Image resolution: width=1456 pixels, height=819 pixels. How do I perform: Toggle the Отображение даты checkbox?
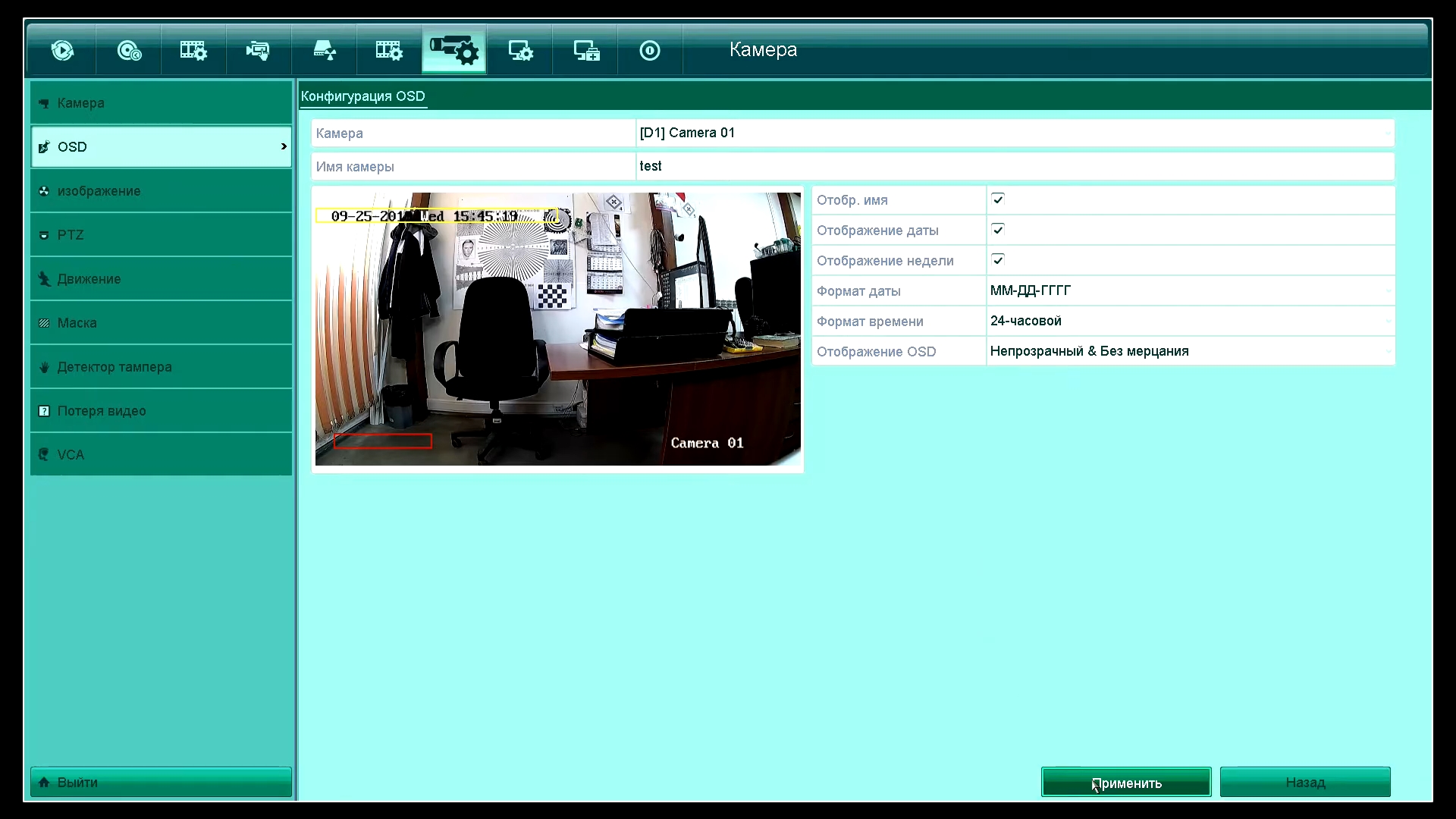pos(998,230)
